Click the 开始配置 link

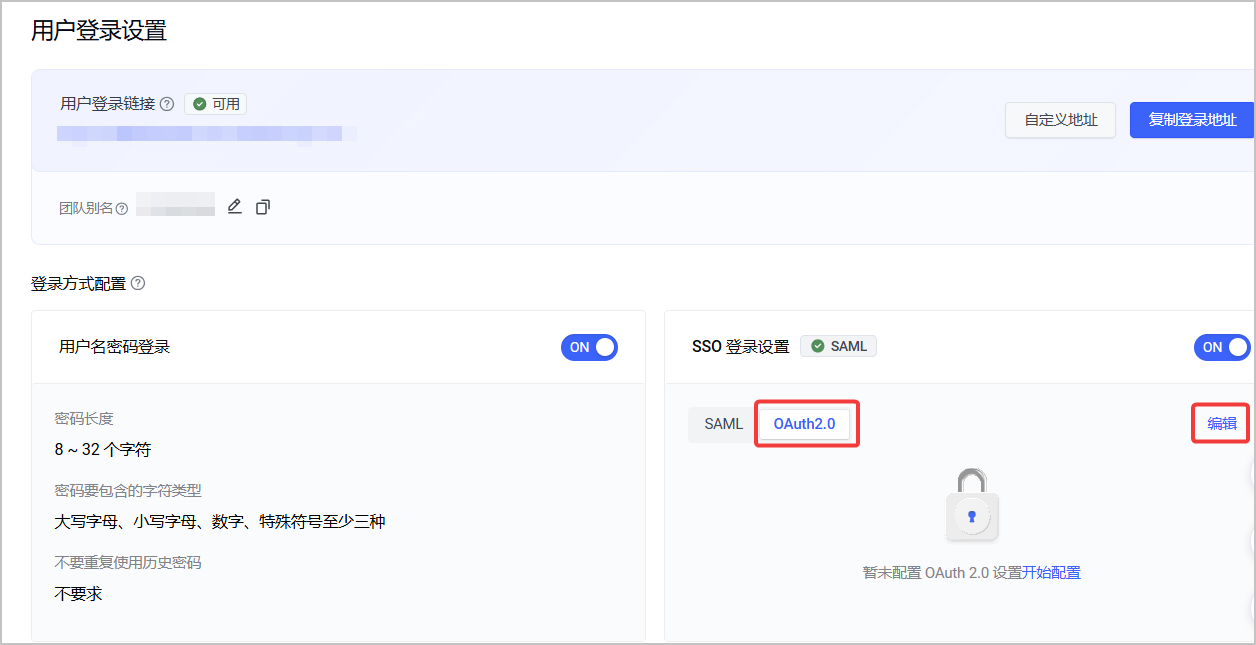pyautogui.click(x=1052, y=573)
